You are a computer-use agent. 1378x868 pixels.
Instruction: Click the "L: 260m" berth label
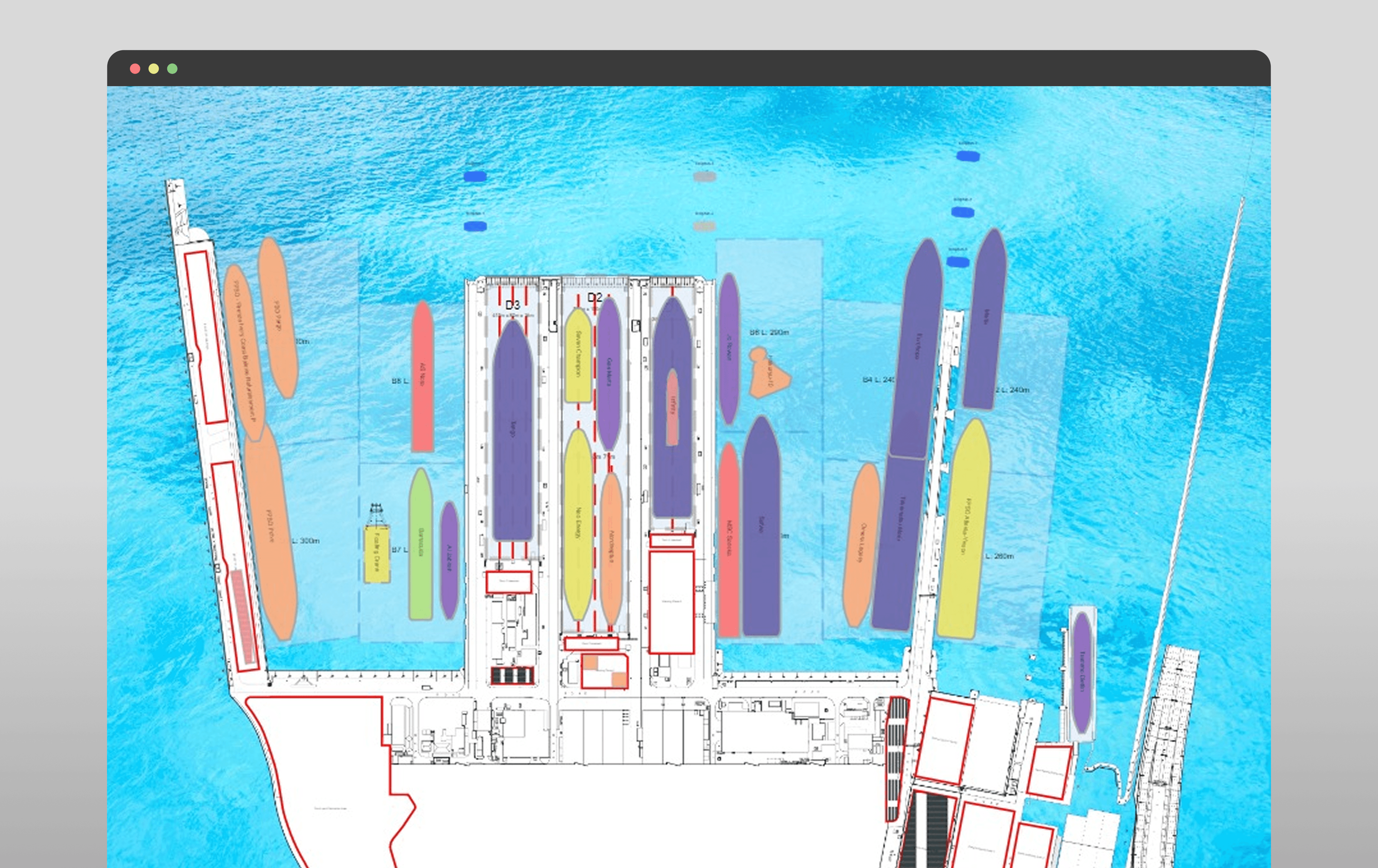[x=999, y=555]
